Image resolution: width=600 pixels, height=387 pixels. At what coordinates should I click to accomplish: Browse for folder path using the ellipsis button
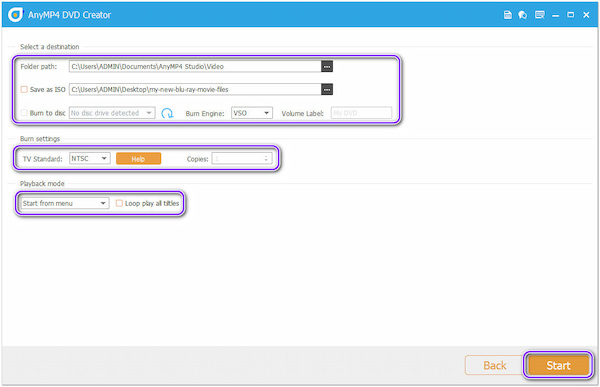327,66
